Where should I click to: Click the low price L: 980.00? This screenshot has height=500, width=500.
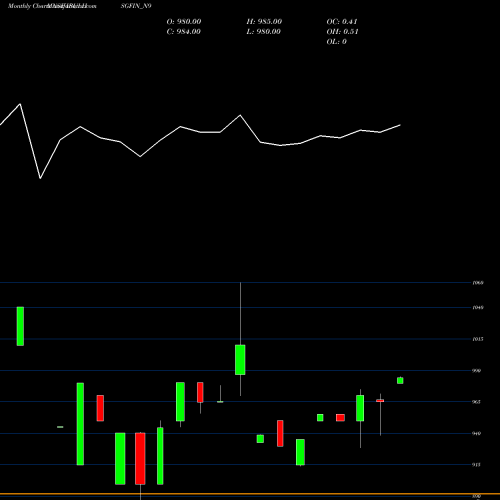263,32
